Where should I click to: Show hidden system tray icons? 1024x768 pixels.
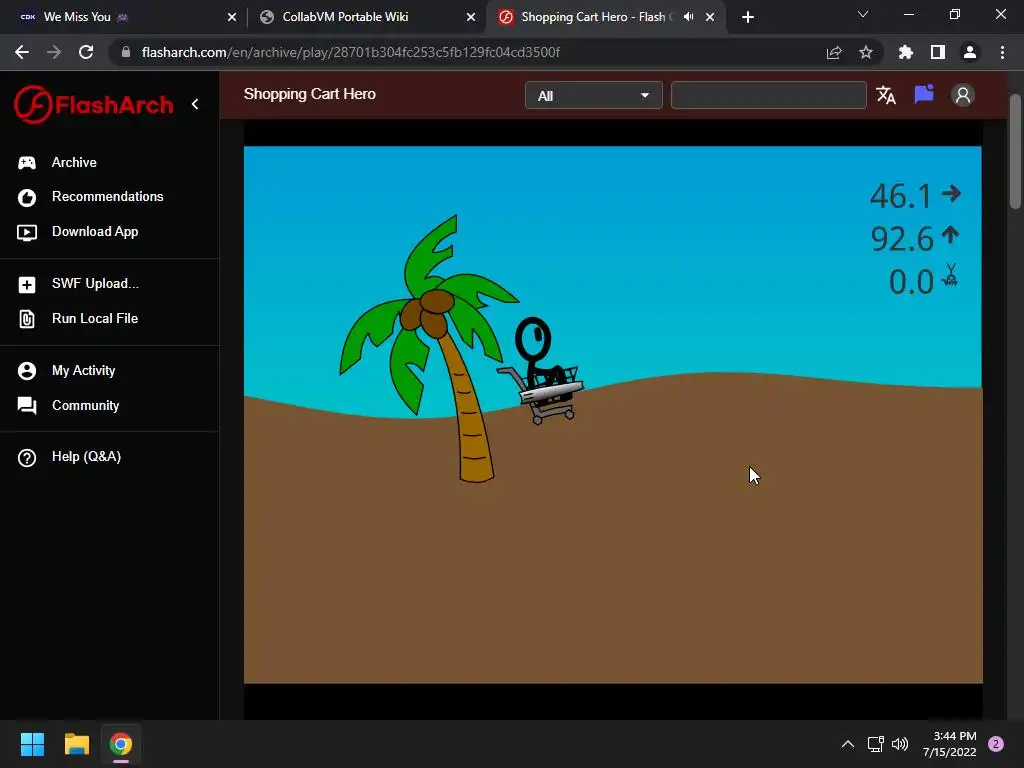(848, 744)
